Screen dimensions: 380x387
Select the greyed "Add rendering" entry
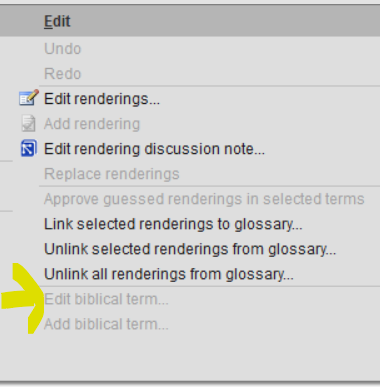click(92, 124)
